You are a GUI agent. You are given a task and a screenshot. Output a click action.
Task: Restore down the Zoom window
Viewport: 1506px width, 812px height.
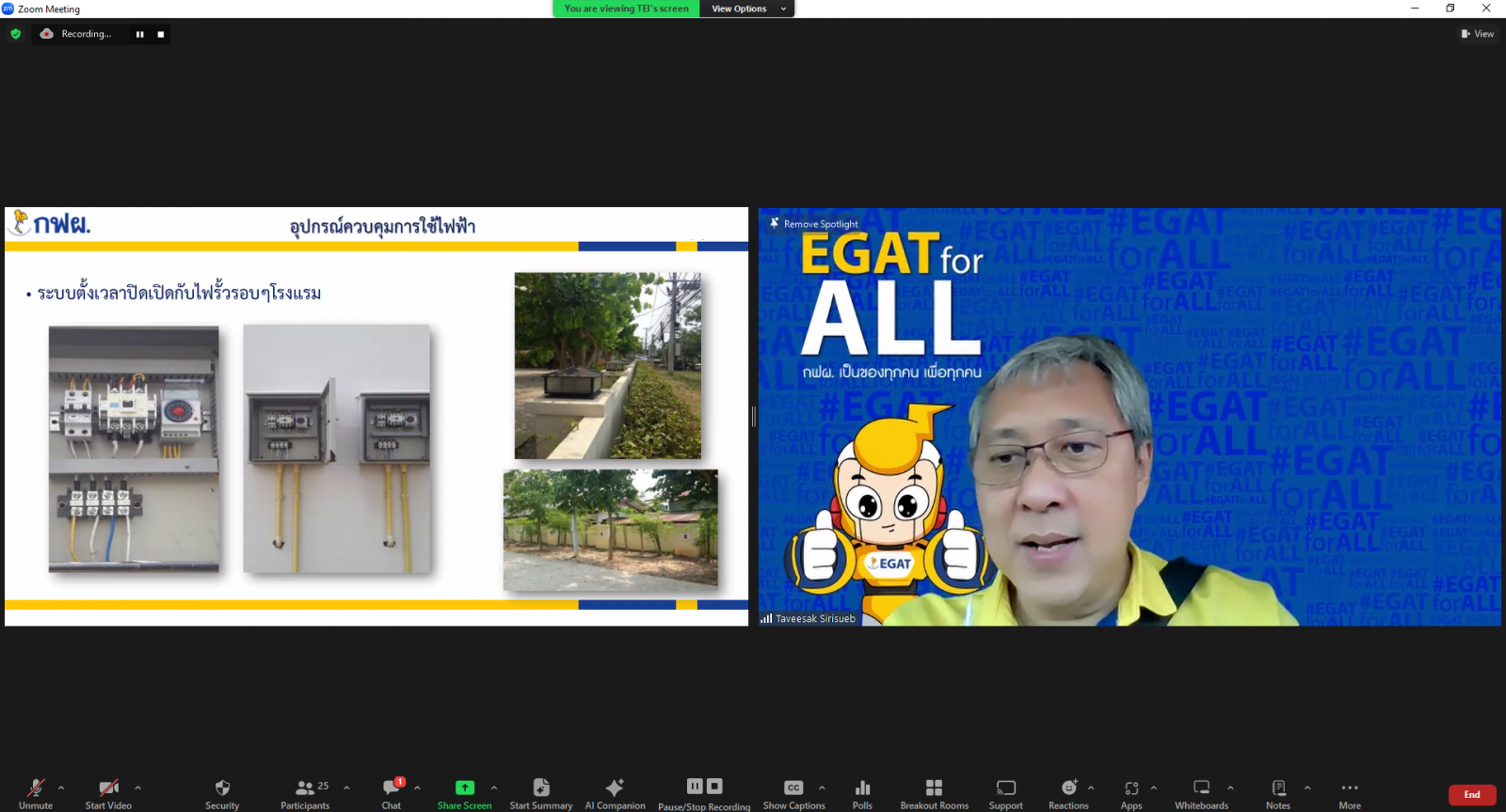1450,8
